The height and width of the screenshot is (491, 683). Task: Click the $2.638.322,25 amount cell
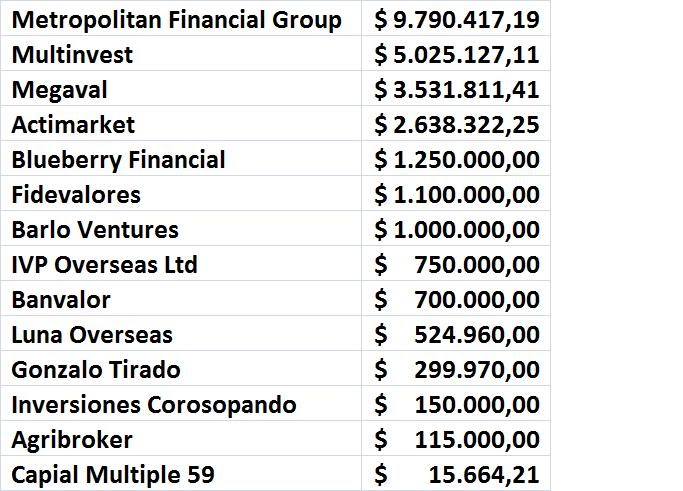456,124
